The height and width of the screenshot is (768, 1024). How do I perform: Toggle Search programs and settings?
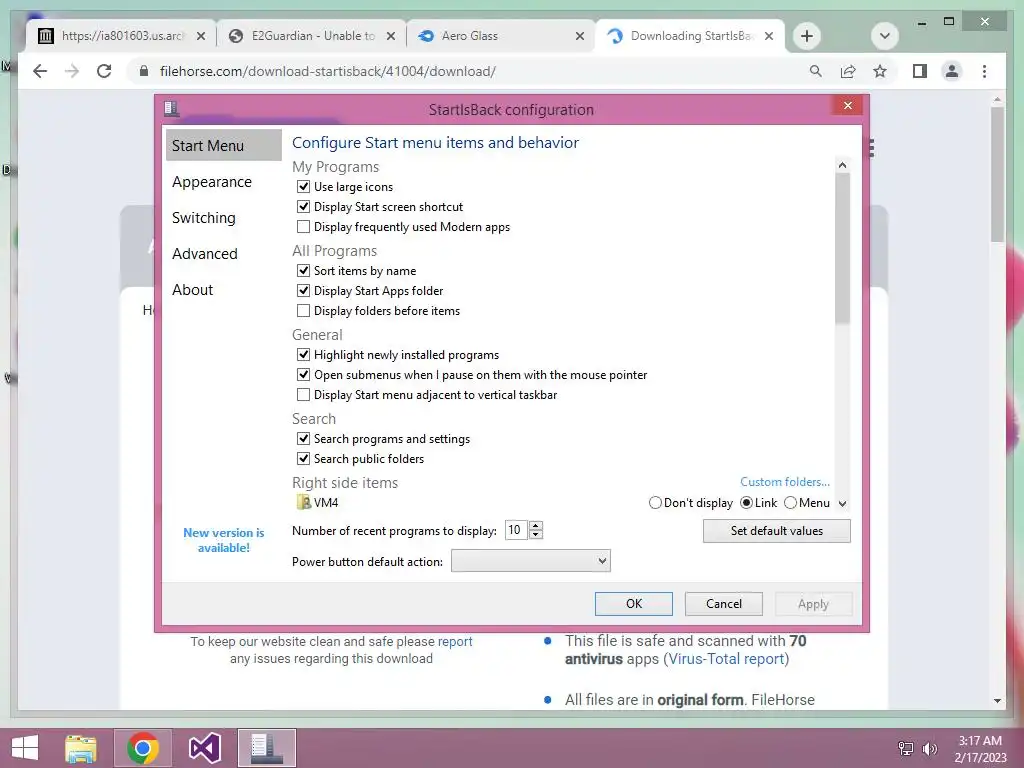[x=303, y=439]
